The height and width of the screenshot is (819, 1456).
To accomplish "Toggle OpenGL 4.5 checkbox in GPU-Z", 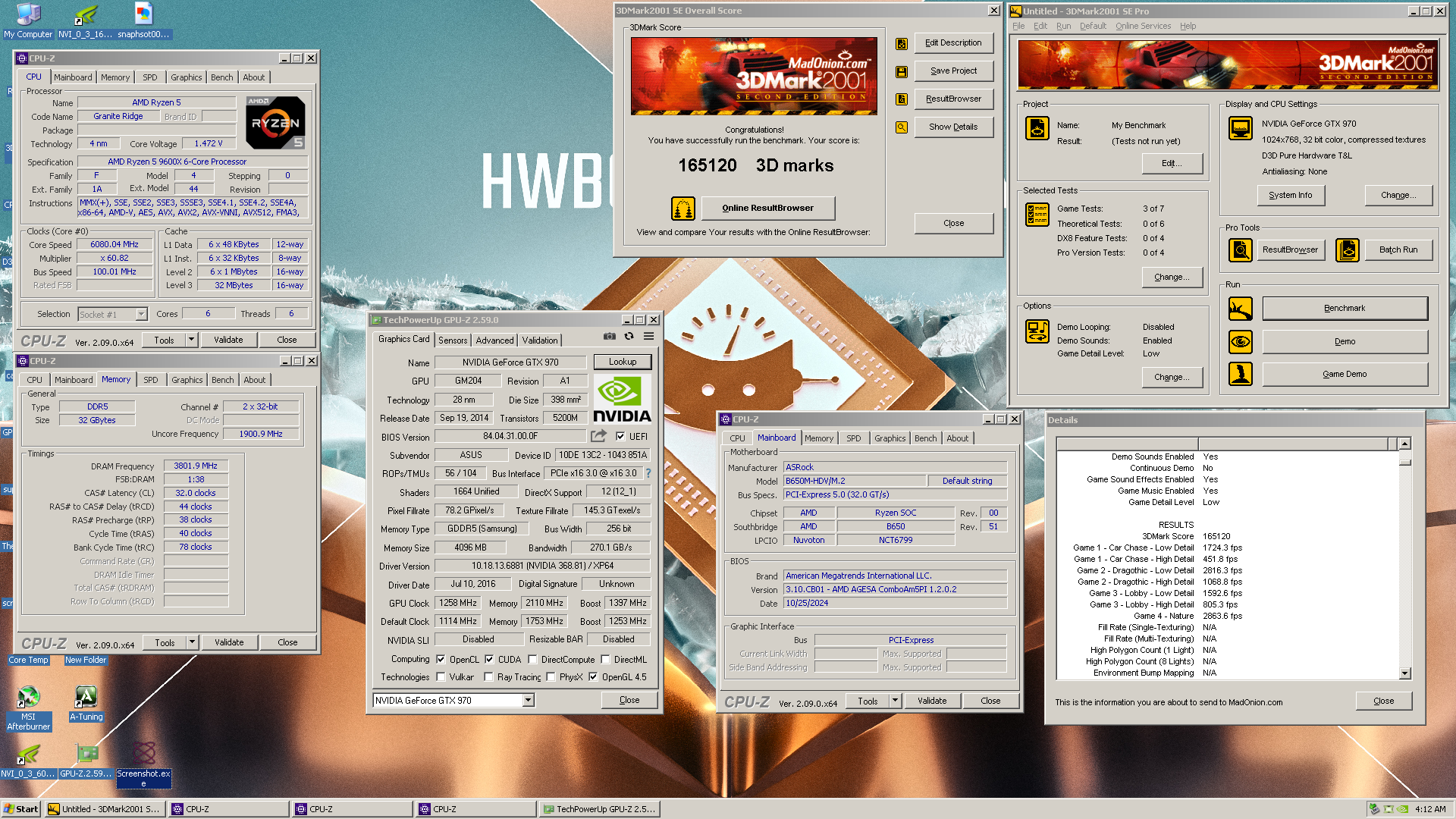I will click(x=593, y=677).
